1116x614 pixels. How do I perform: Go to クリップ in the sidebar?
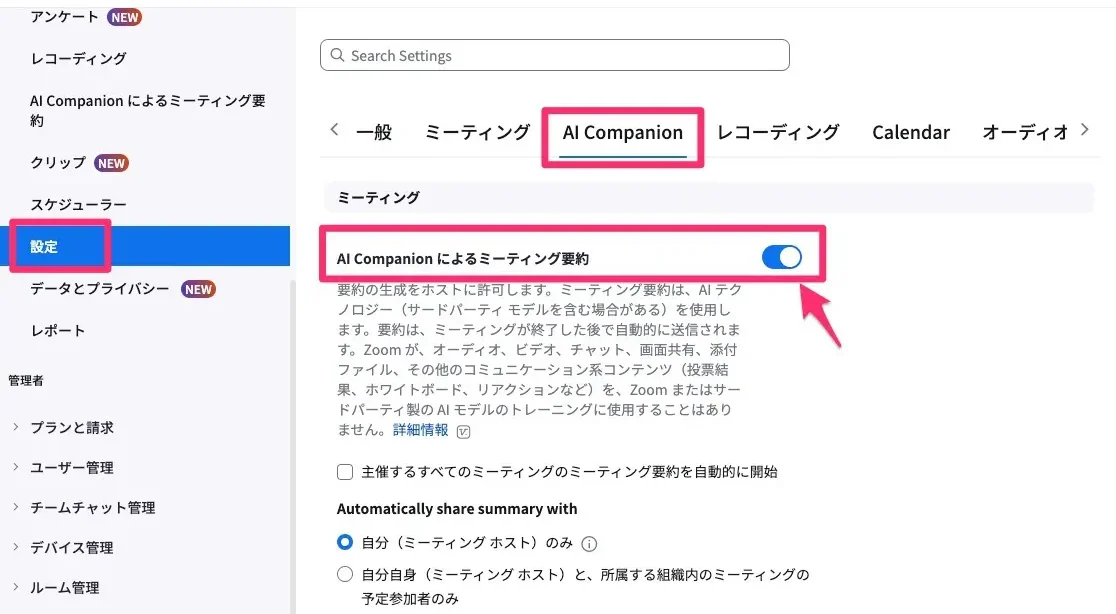click(58, 163)
